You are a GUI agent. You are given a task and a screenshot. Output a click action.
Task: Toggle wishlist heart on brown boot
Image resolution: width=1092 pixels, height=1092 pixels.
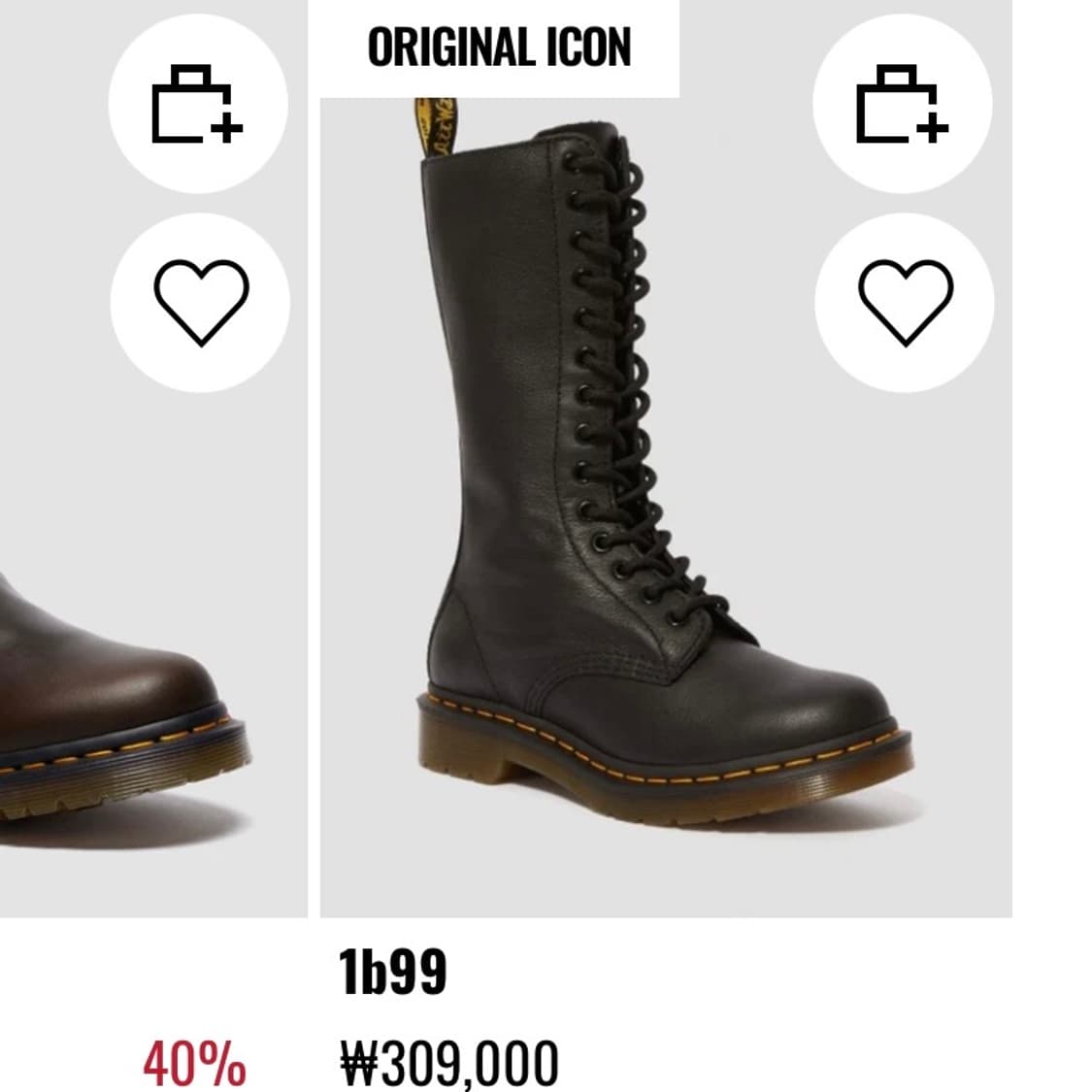(200, 302)
